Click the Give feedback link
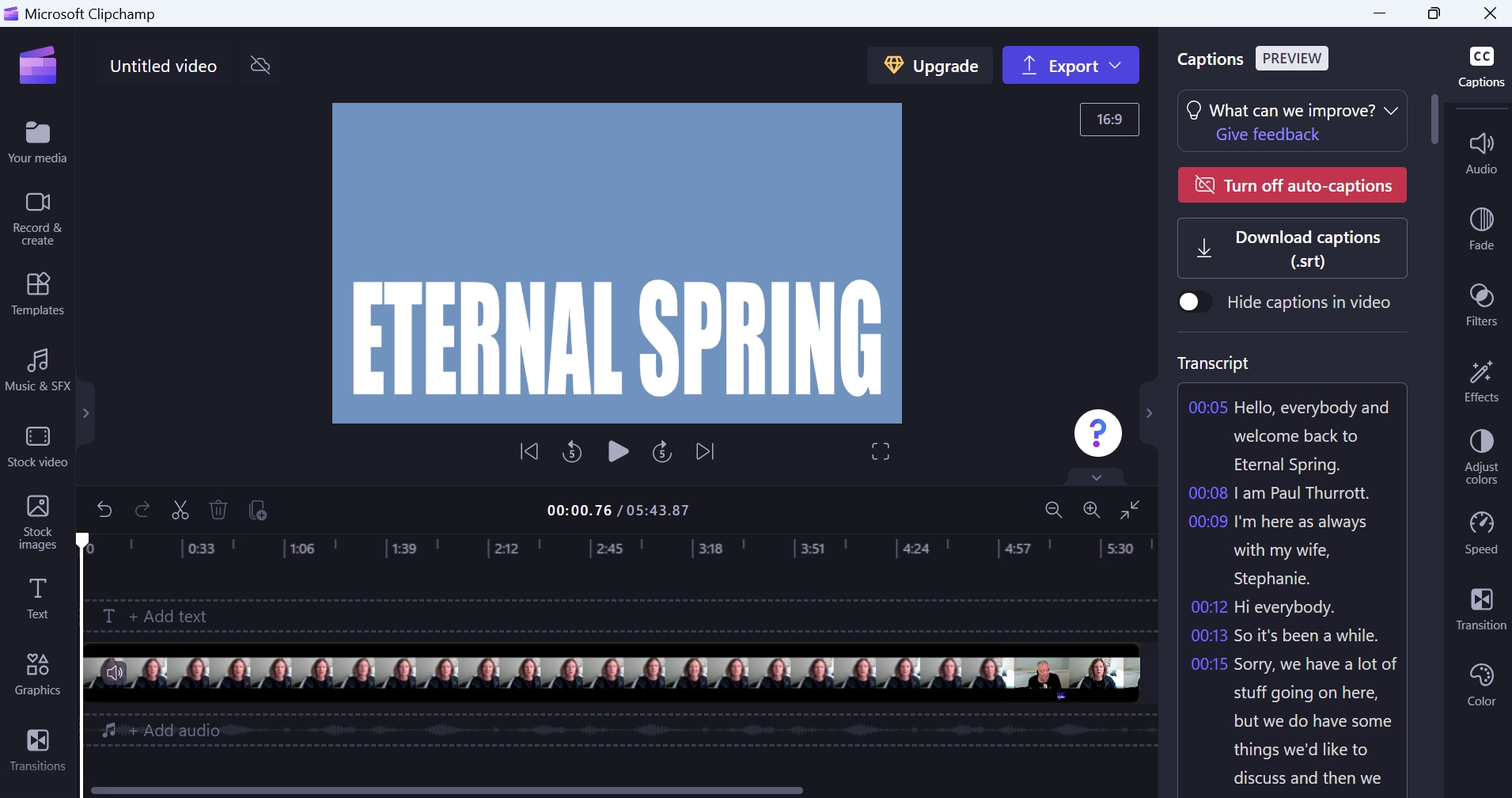 pos(1268,135)
